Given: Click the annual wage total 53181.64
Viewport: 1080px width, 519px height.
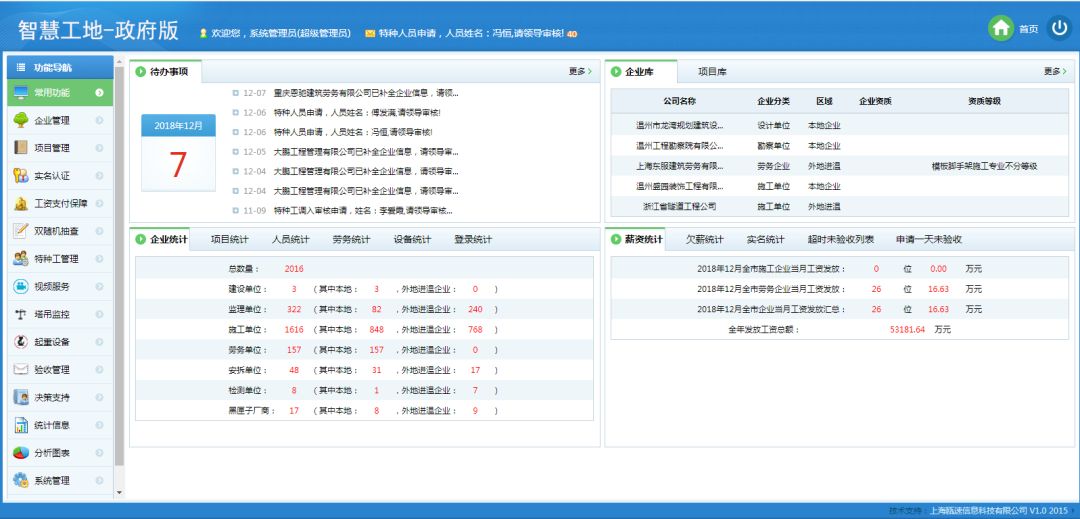Looking at the screenshot, I should click(907, 330).
